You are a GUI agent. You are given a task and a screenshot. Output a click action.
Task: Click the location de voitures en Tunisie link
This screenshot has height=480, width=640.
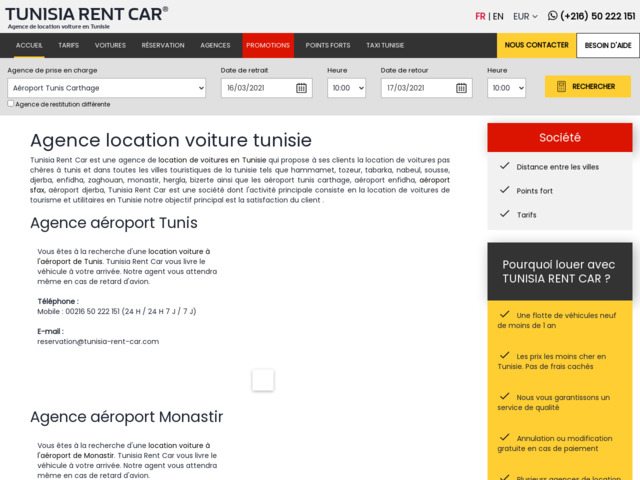(x=212, y=160)
